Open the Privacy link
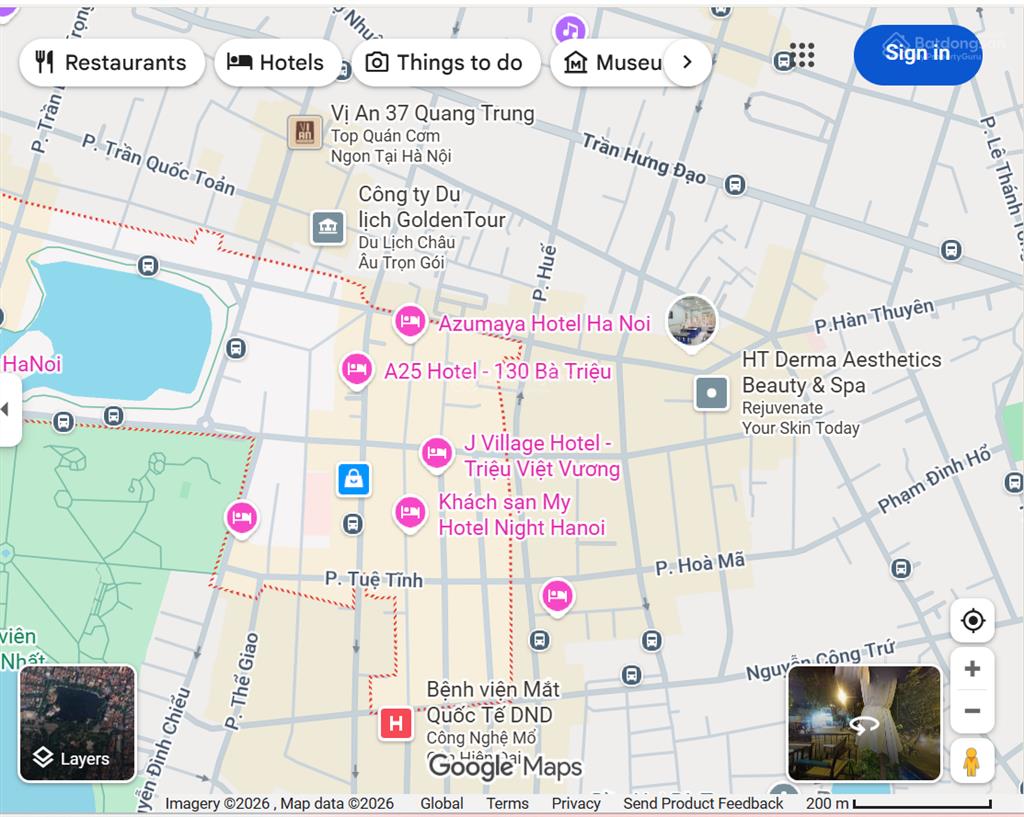The height and width of the screenshot is (817, 1024). tap(575, 803)
